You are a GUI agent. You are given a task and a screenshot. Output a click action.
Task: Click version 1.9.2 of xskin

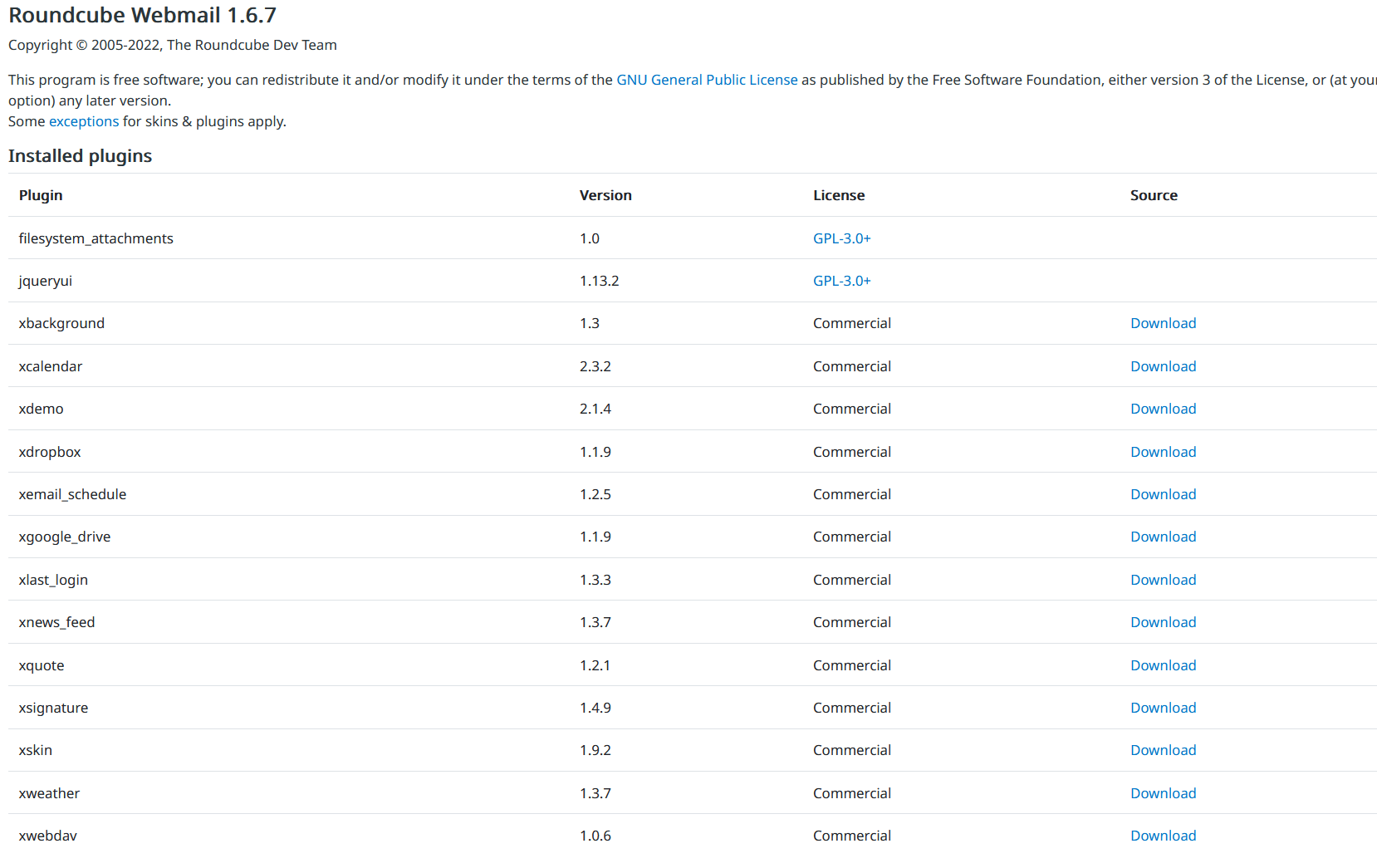click(x=595, y=750)
